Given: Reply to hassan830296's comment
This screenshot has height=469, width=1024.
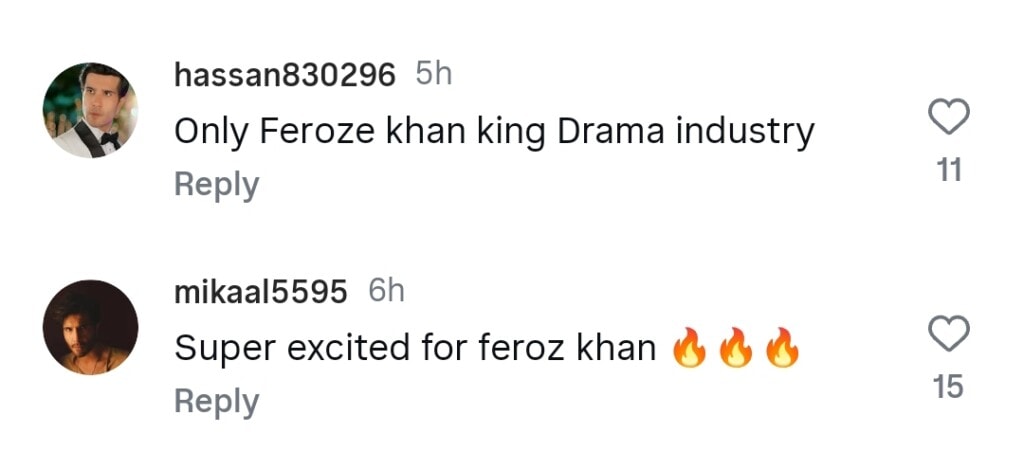Looking at the screenshot, I should (x=216, y=185).
